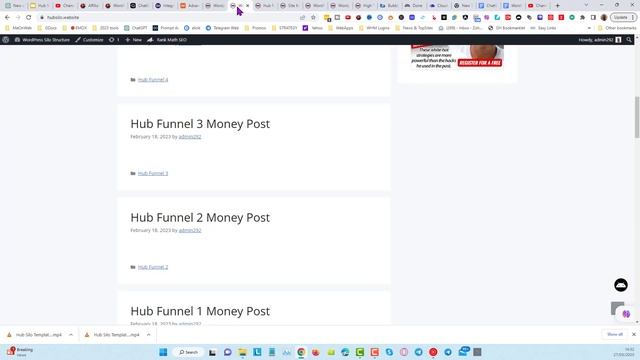Image resolution: width=640 pixels, height=360 pixels.
Task: Open the first Hub Silo Template mp4 download
Action: [35, 335]
